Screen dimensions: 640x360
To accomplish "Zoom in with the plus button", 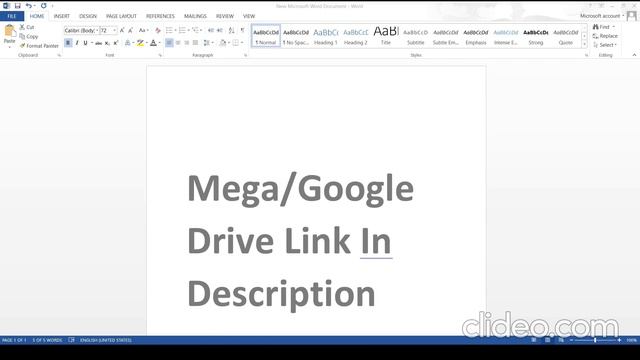I will click(619, 340).
